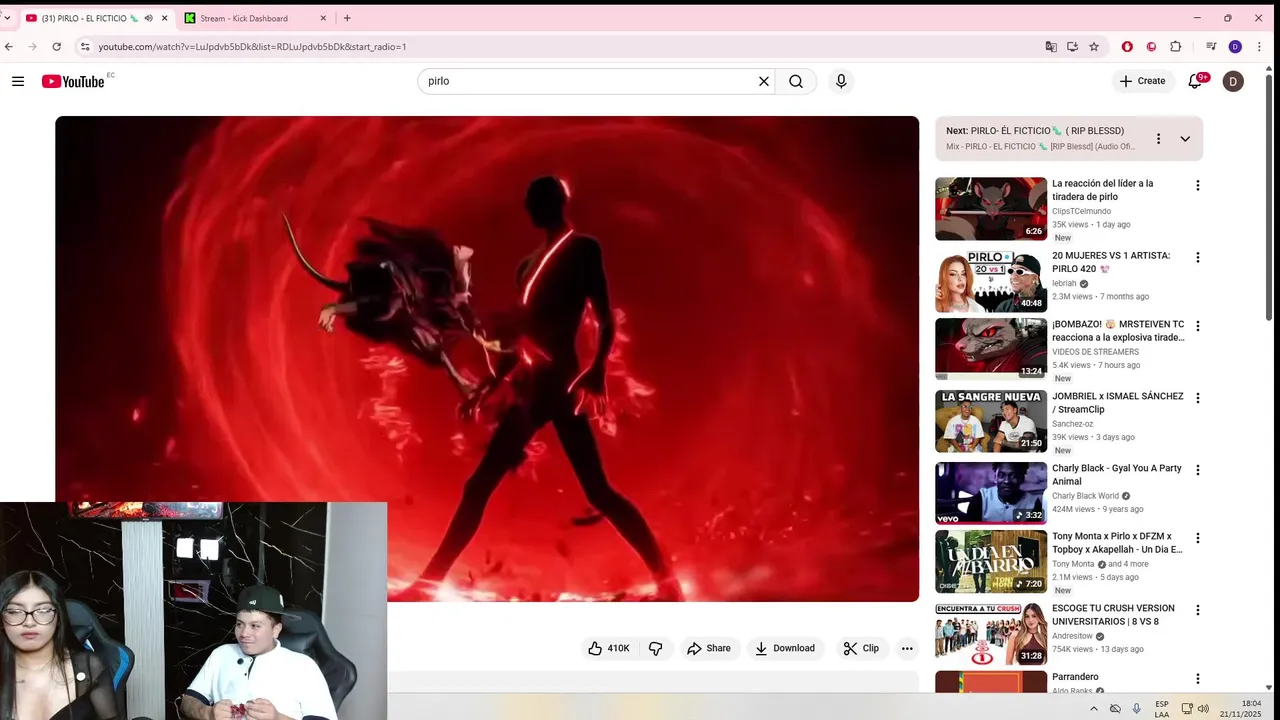Open the 20 MUJERES VS 1 ARTISTA thumbnail
Screen dimensions: 1280x720
pyautogui.click(x=991, y=280)
